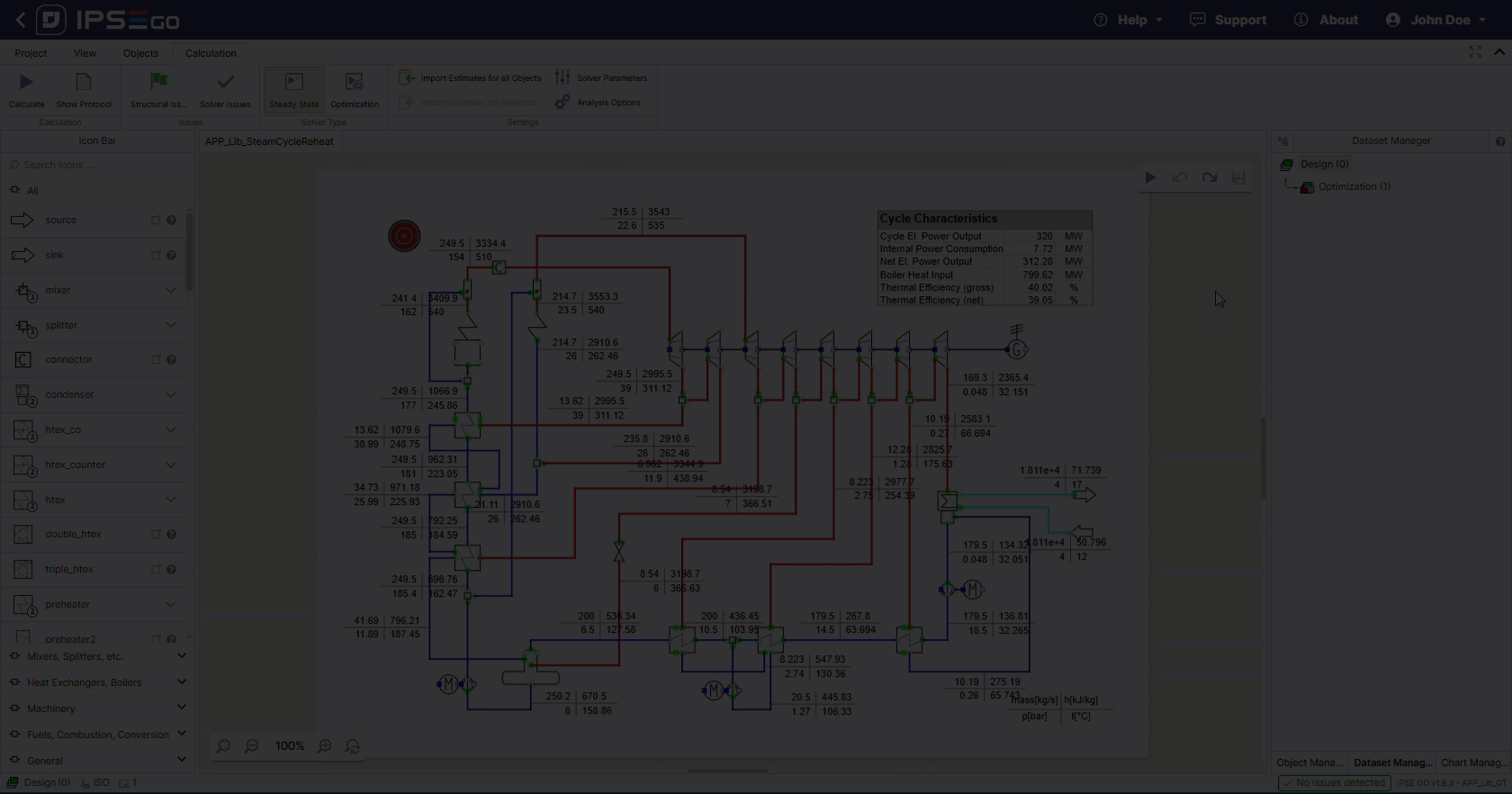The image size is (1512, 794).
Task: Select the condenser icon in Icon Bar
Action: coord(69,395)
